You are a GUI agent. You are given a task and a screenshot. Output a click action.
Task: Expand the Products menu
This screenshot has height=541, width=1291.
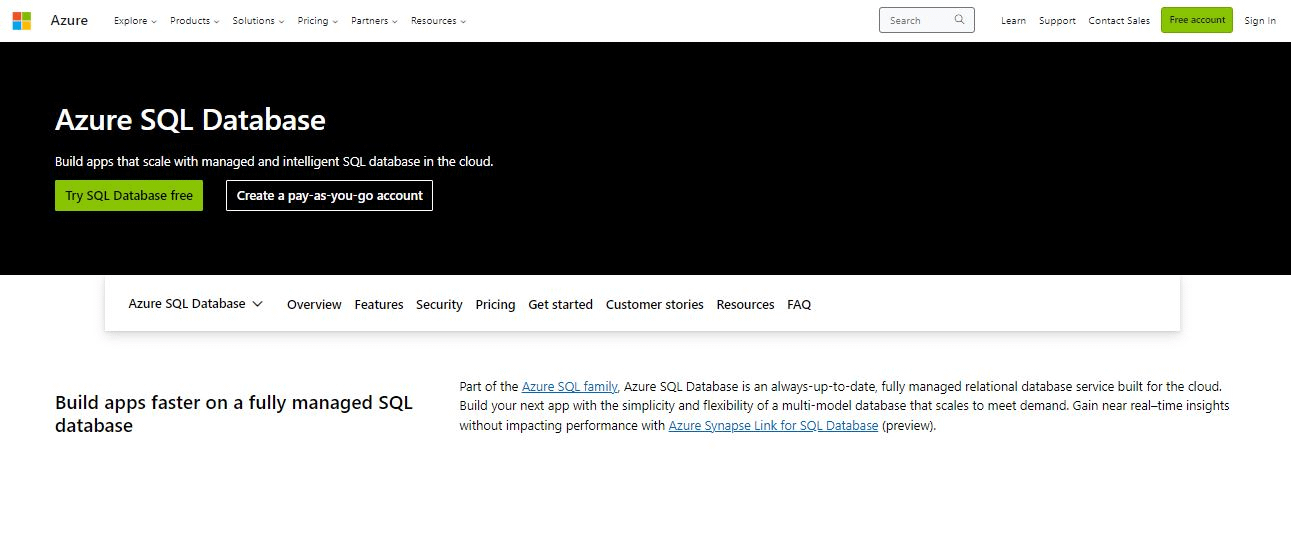pyautogui.click(x=194, y=20)
